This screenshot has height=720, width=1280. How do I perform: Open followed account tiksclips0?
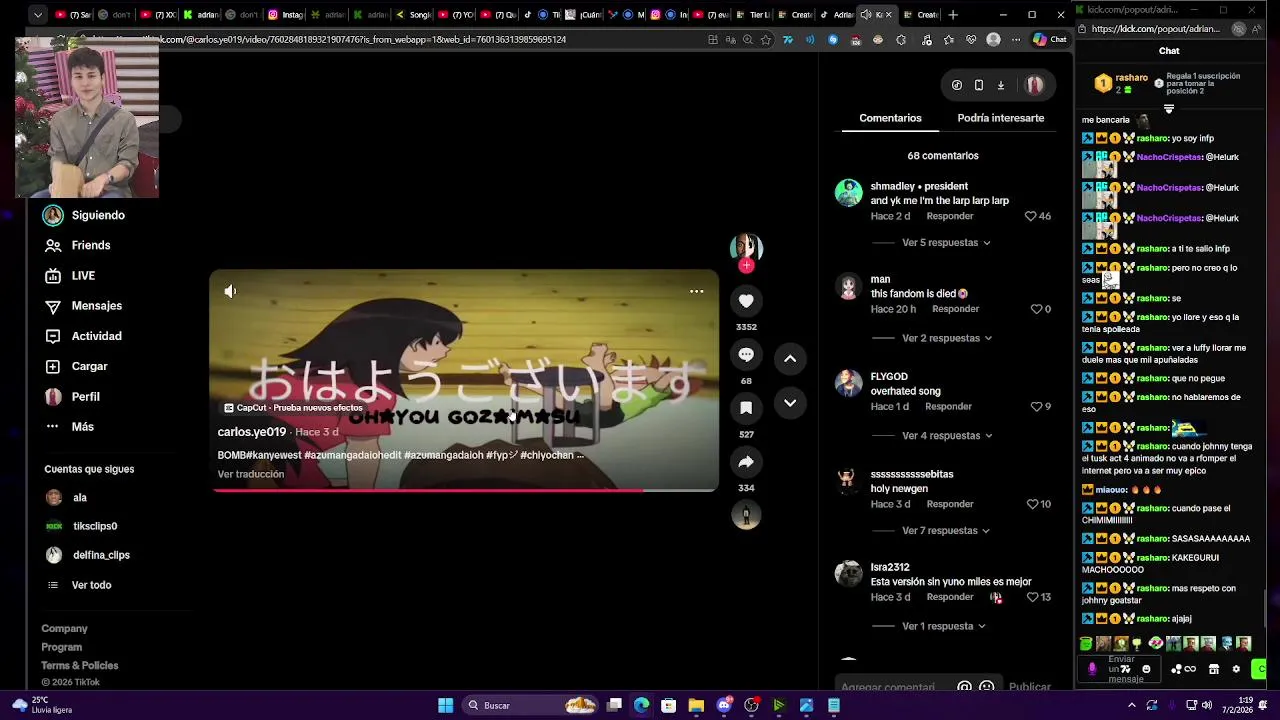click(82, 526)
